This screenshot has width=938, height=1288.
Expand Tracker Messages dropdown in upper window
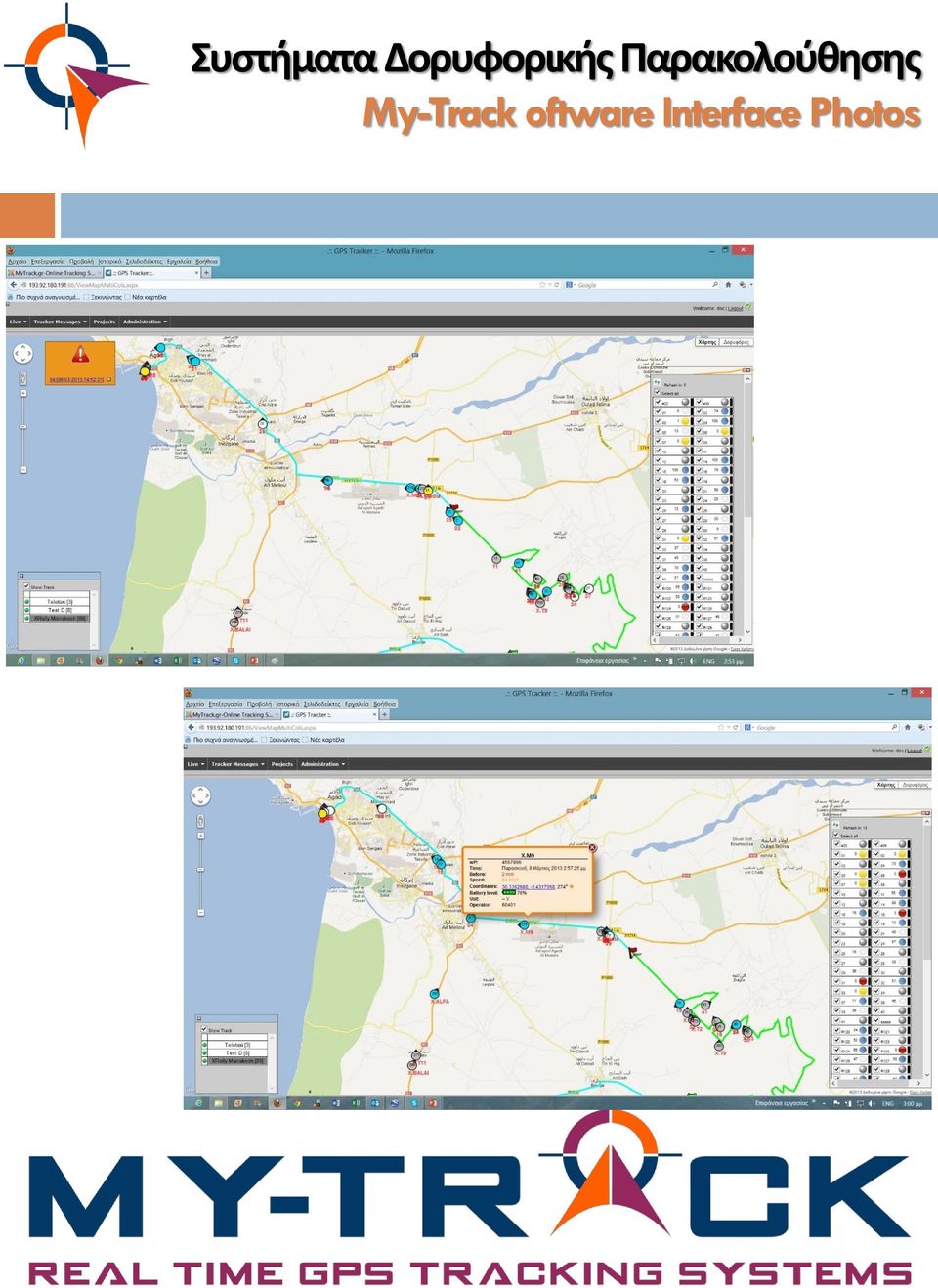point(60,322)
